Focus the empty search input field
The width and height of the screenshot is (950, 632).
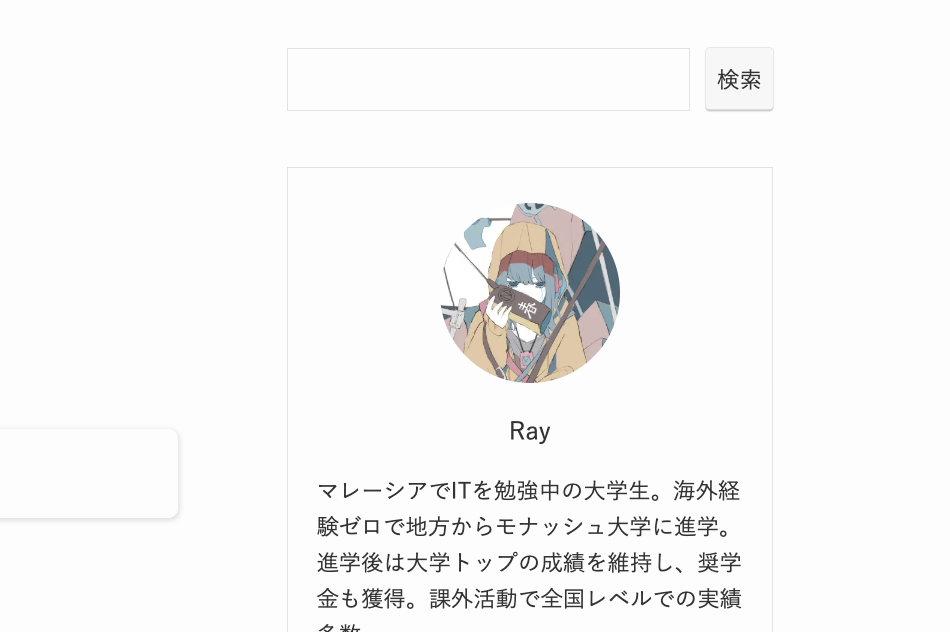pyautogui.click(x=488, y=79)
